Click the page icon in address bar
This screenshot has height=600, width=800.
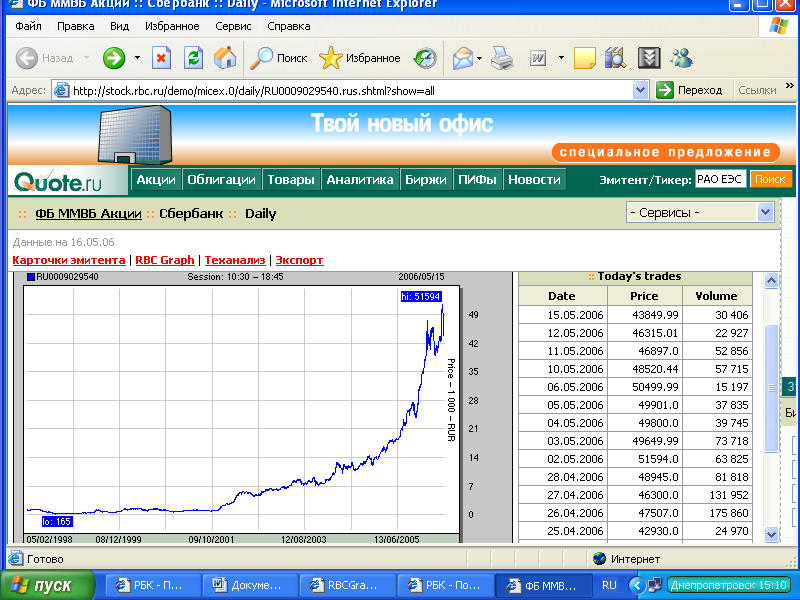point(62,91)
